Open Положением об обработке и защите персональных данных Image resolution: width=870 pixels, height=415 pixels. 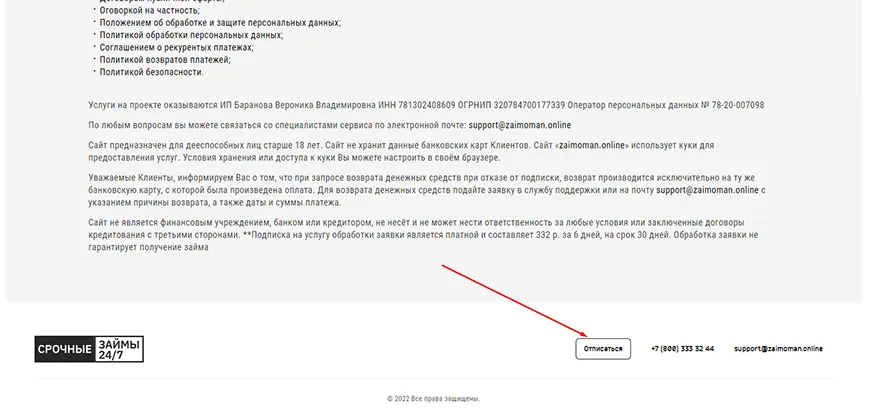pos(219,22)
